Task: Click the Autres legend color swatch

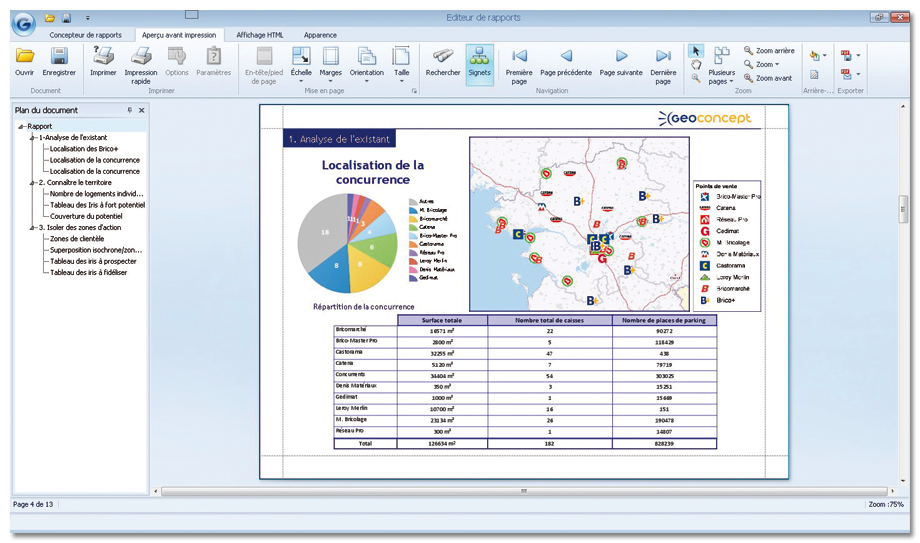Action: click(413, 201)
